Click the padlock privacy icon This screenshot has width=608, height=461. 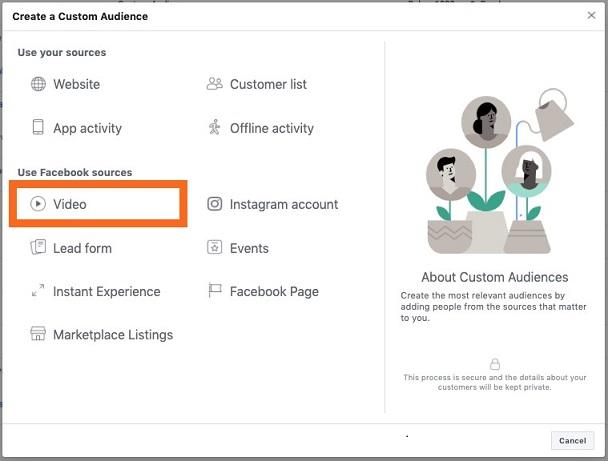coord(495,365)
